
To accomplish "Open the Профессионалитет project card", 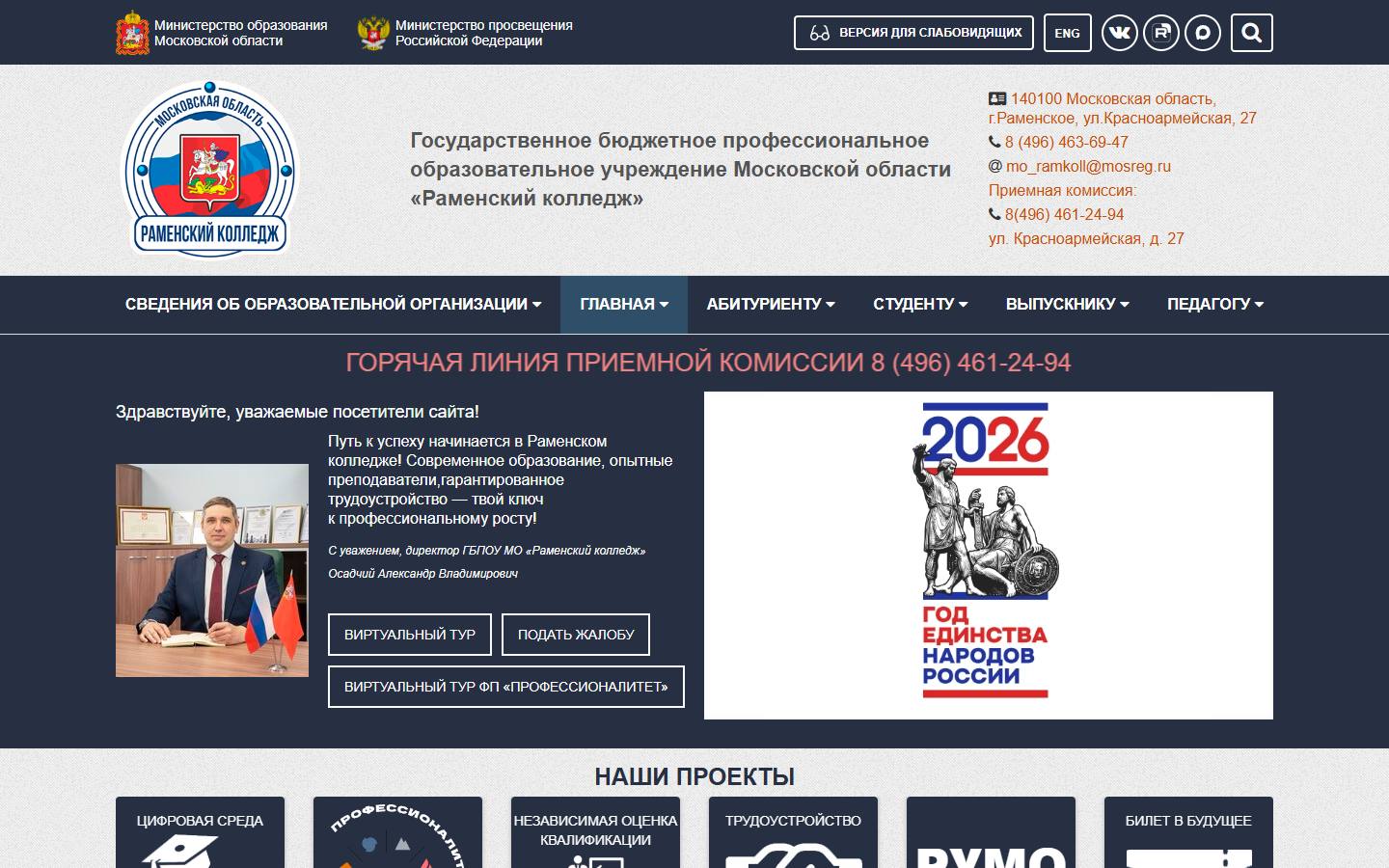I will point(397,832).
